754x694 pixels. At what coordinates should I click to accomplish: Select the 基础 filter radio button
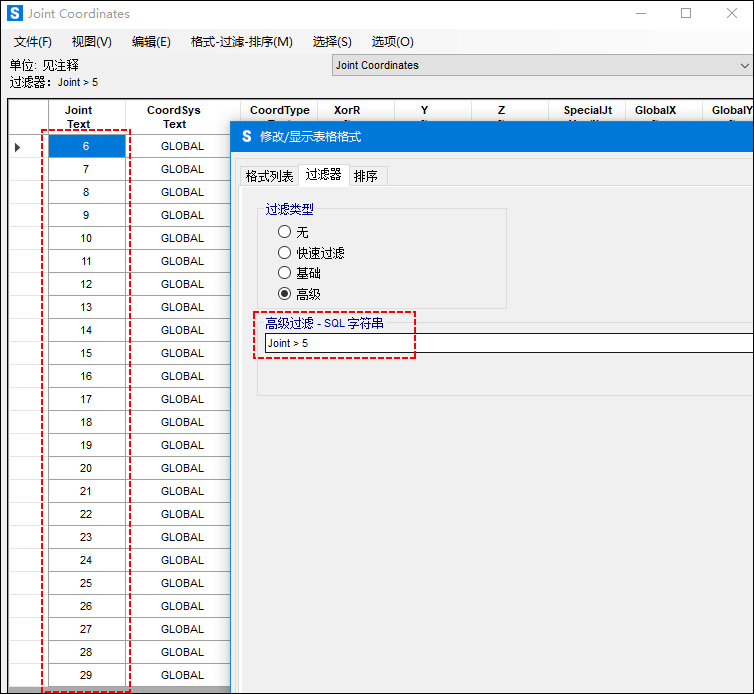coord(285,273)
